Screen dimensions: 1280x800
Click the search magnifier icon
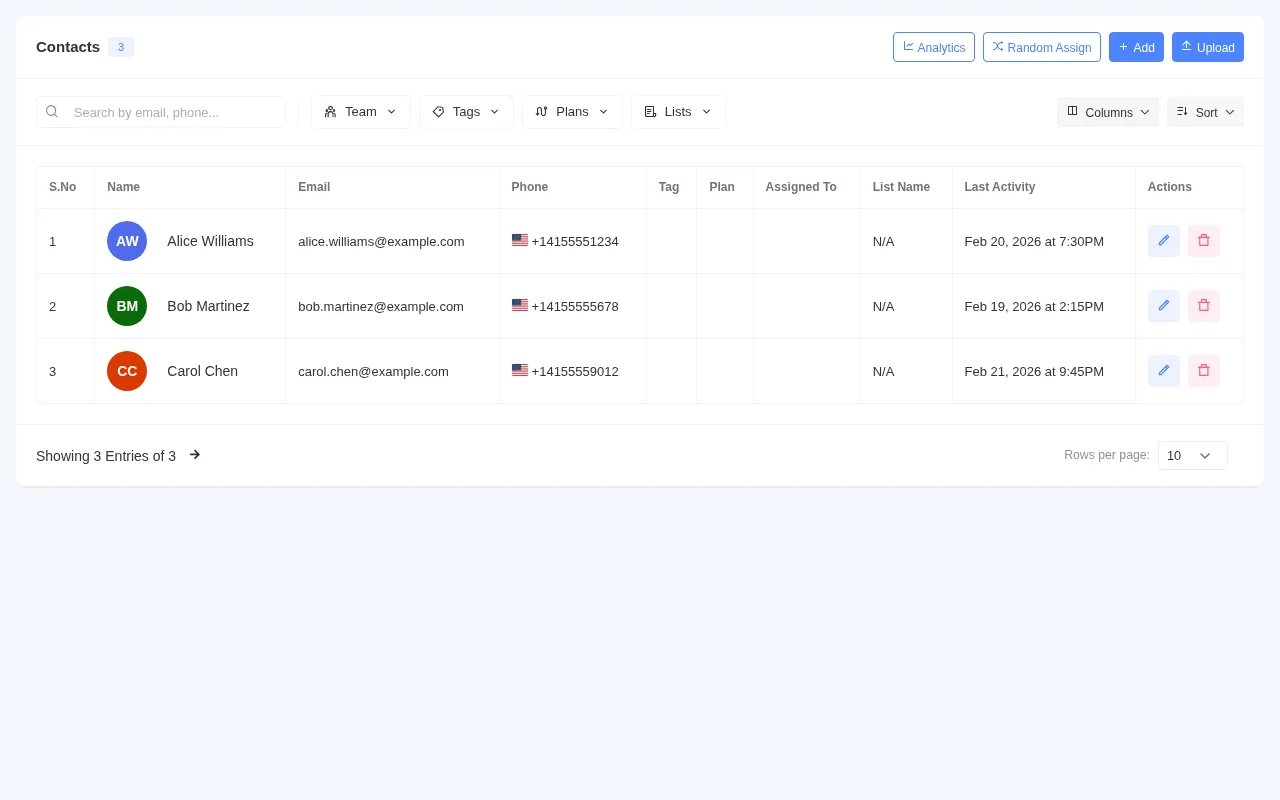(x=52, y=111)
